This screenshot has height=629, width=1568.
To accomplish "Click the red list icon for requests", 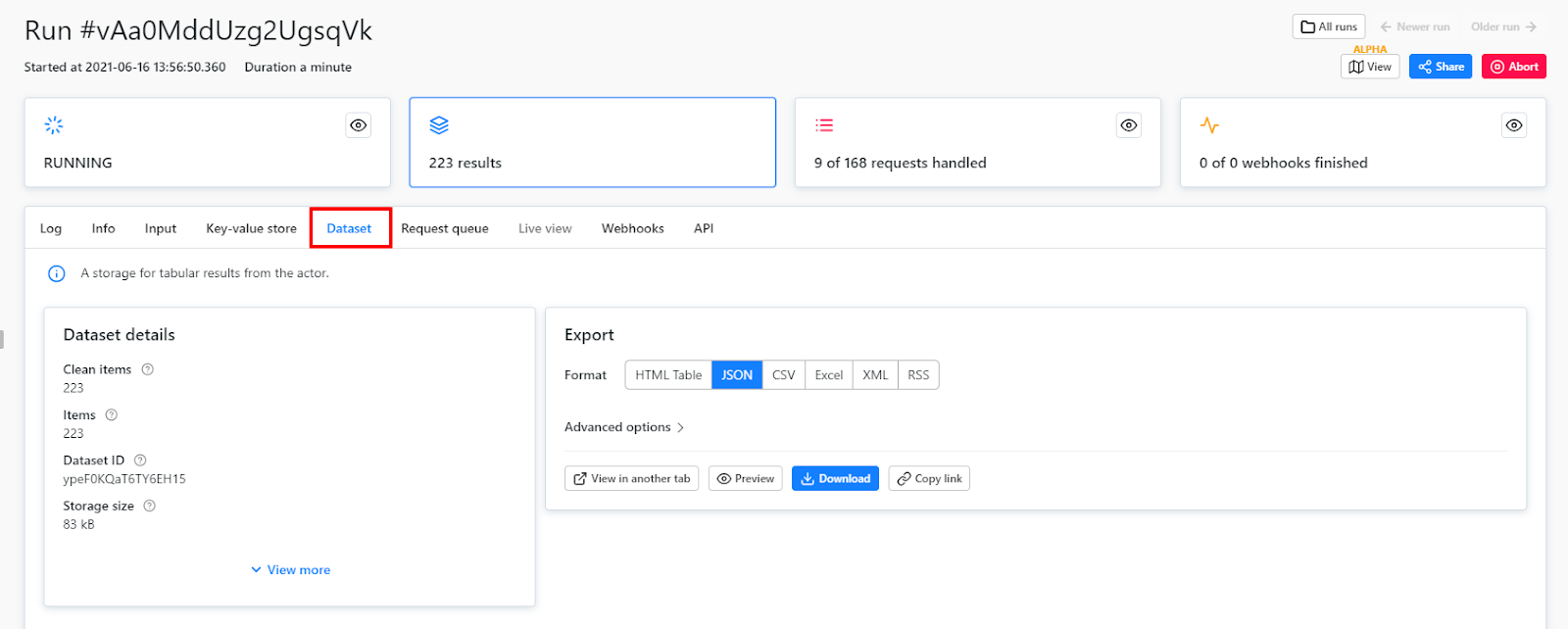I will [824, 124].
